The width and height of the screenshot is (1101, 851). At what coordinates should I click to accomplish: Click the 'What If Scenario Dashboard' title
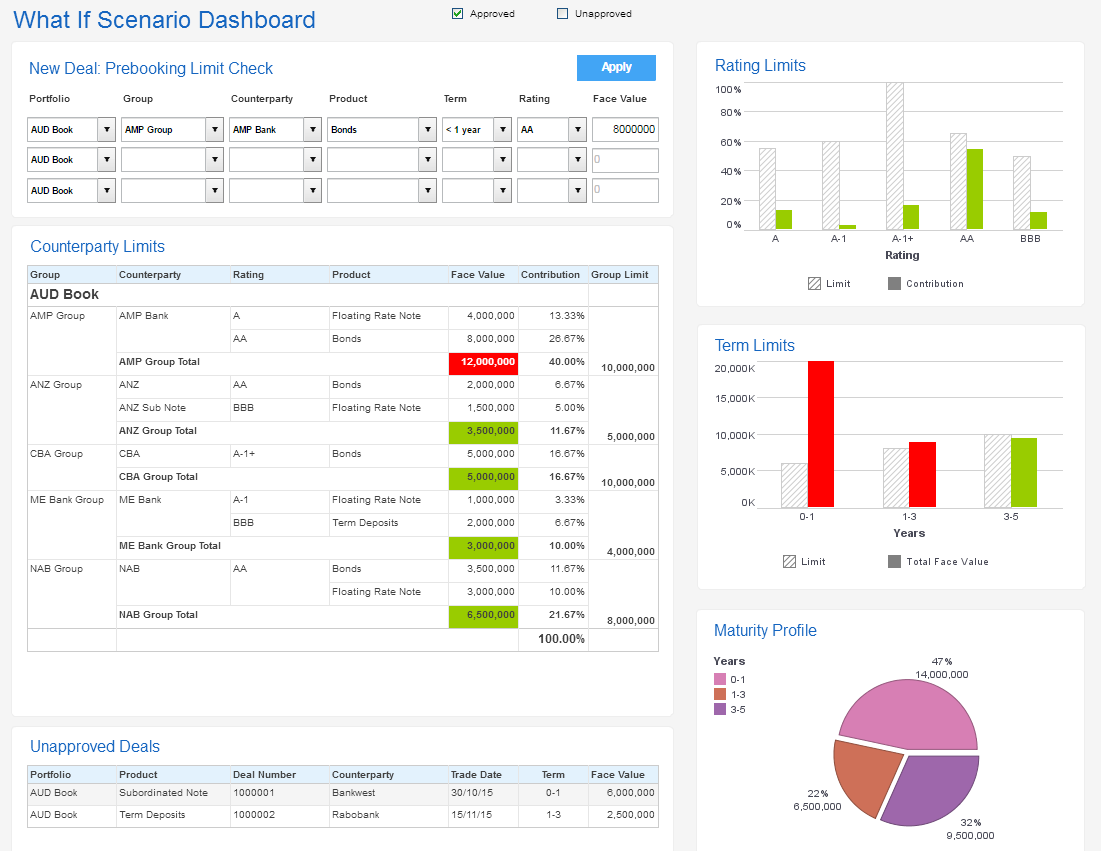[x=164, y=20]
